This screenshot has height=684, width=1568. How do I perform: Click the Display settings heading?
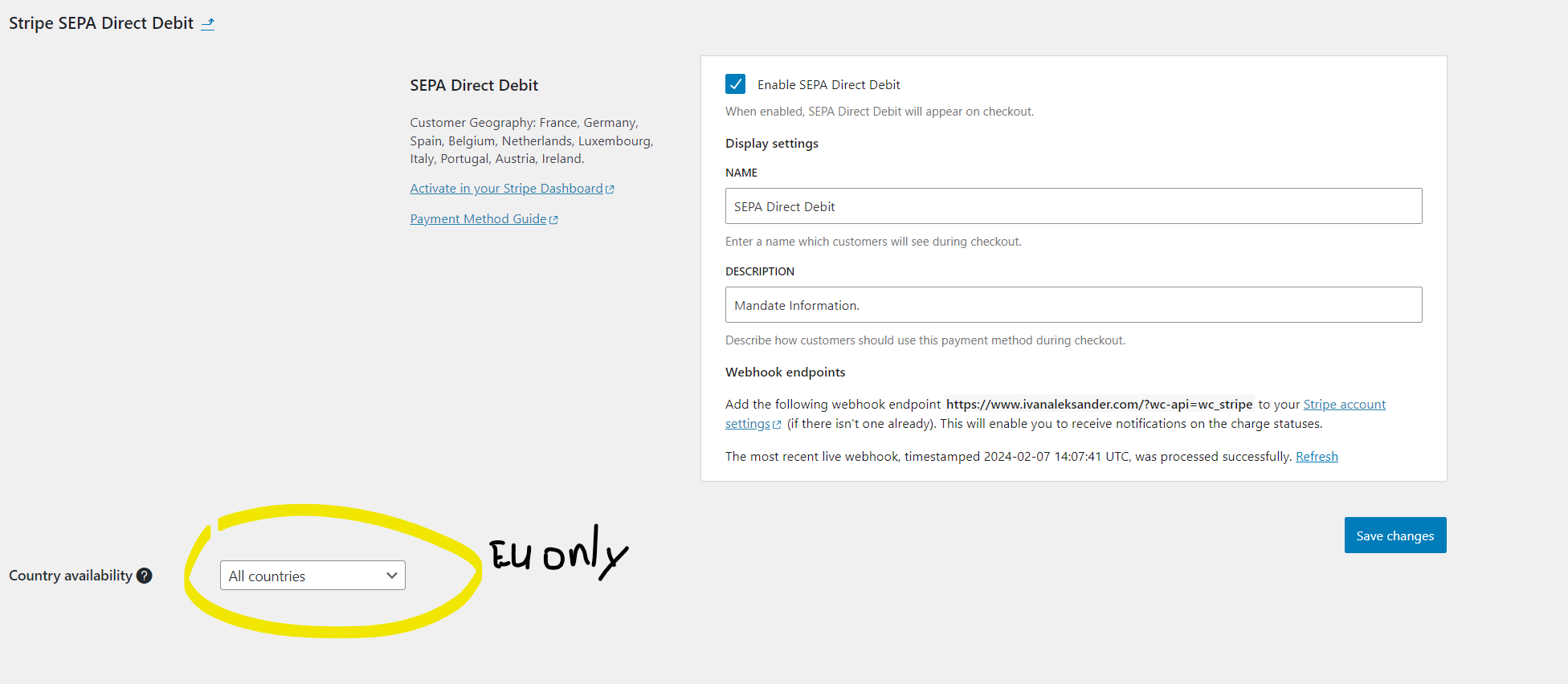pos(772,144)
